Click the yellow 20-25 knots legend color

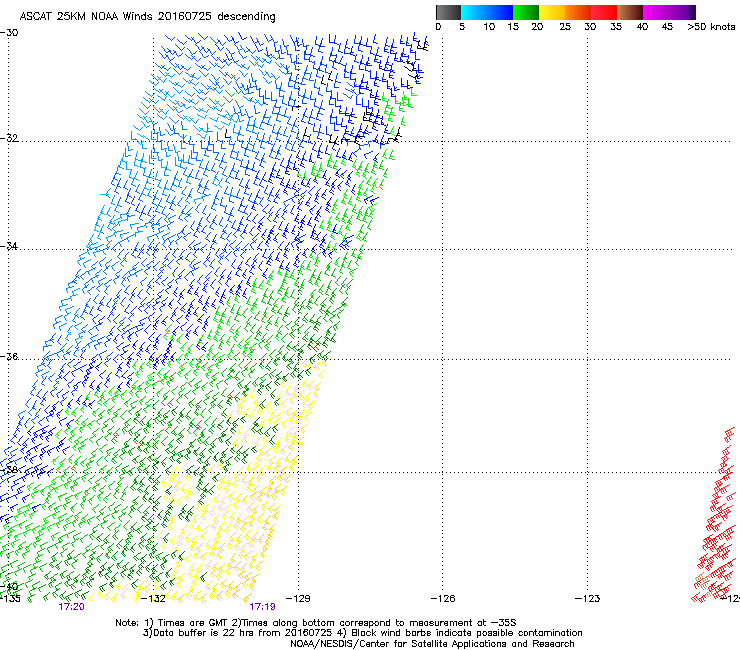pyautogui.click(x=552, y=12)
